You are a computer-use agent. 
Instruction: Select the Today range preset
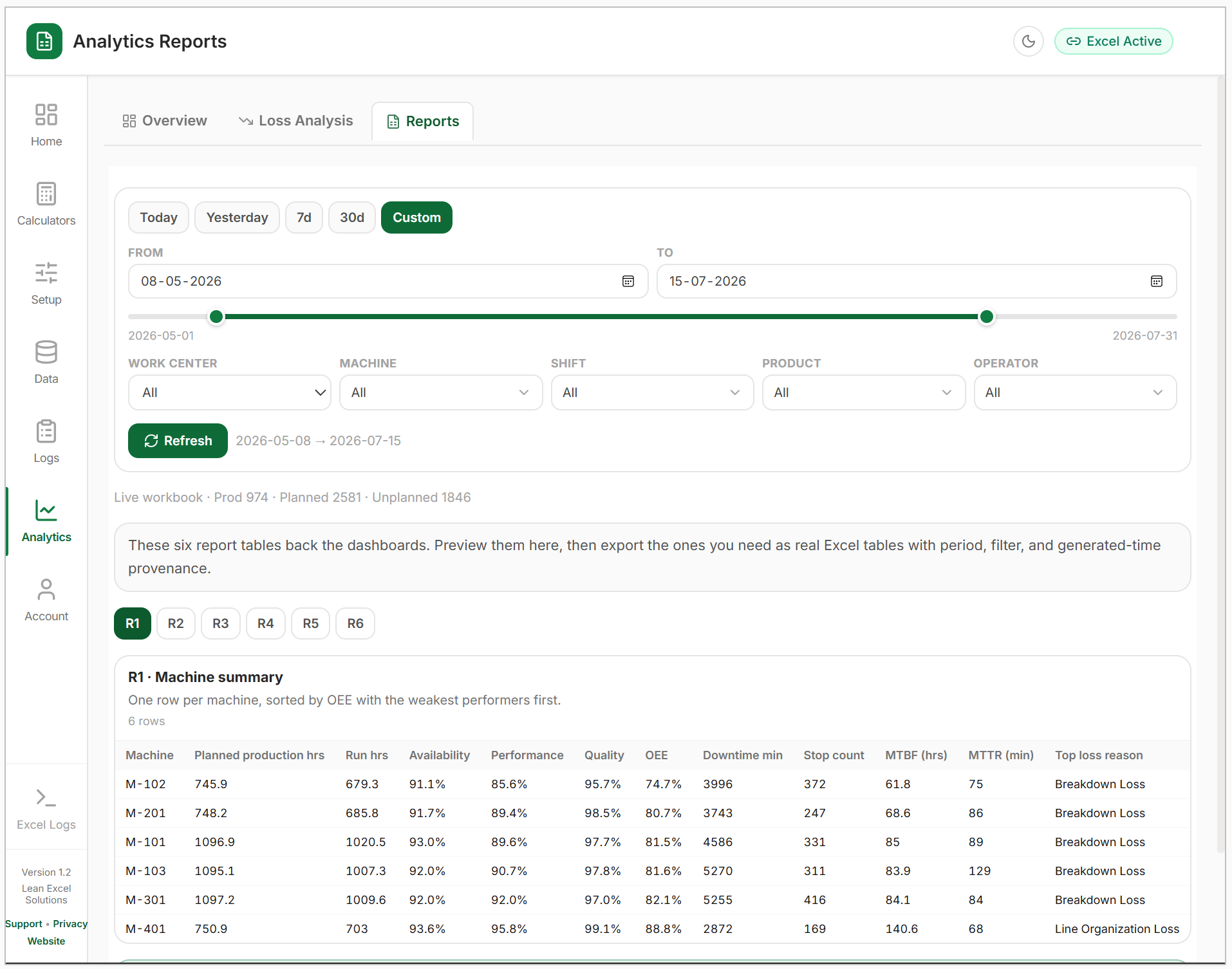tap(158, 217)
